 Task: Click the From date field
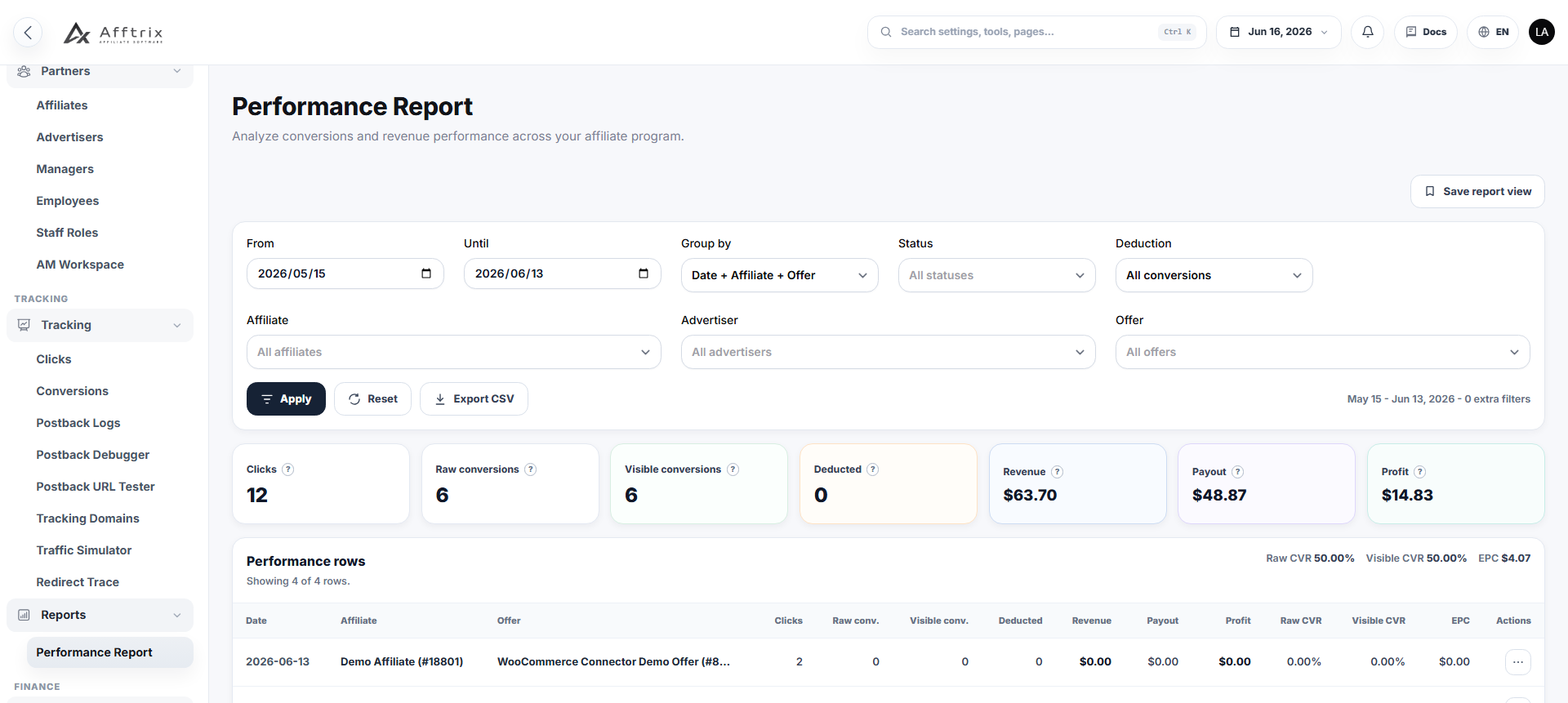point(345,274)
